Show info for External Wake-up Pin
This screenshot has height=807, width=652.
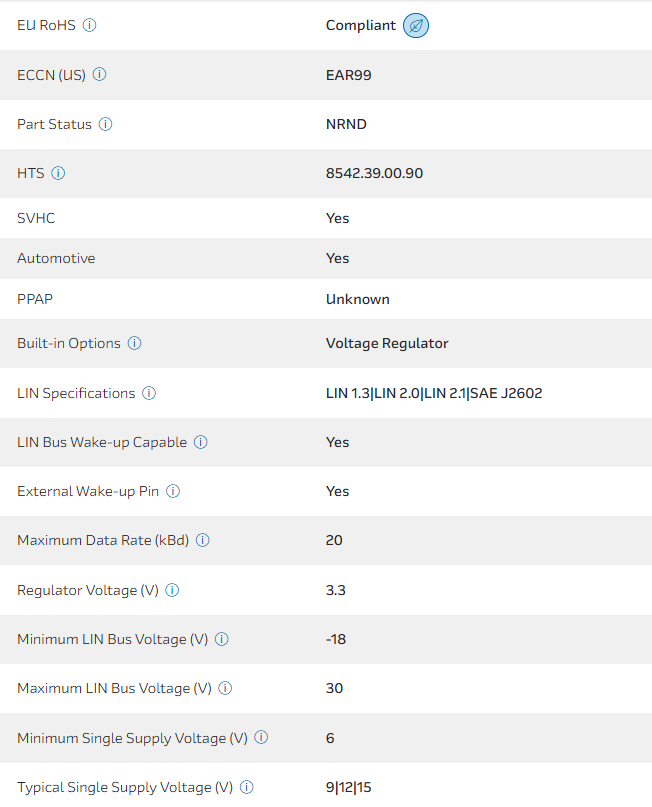pos(174,492)
